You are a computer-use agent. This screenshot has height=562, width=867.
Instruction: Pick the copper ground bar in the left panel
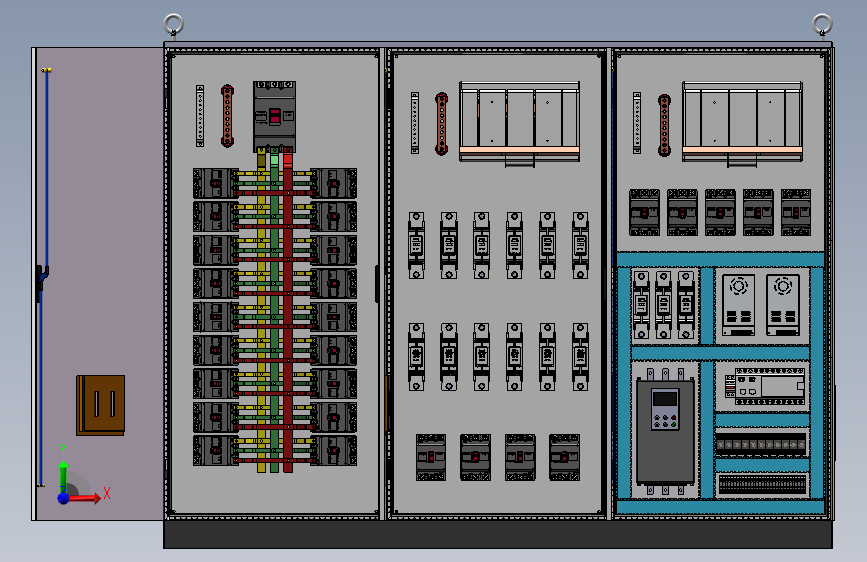click(227, 116)
